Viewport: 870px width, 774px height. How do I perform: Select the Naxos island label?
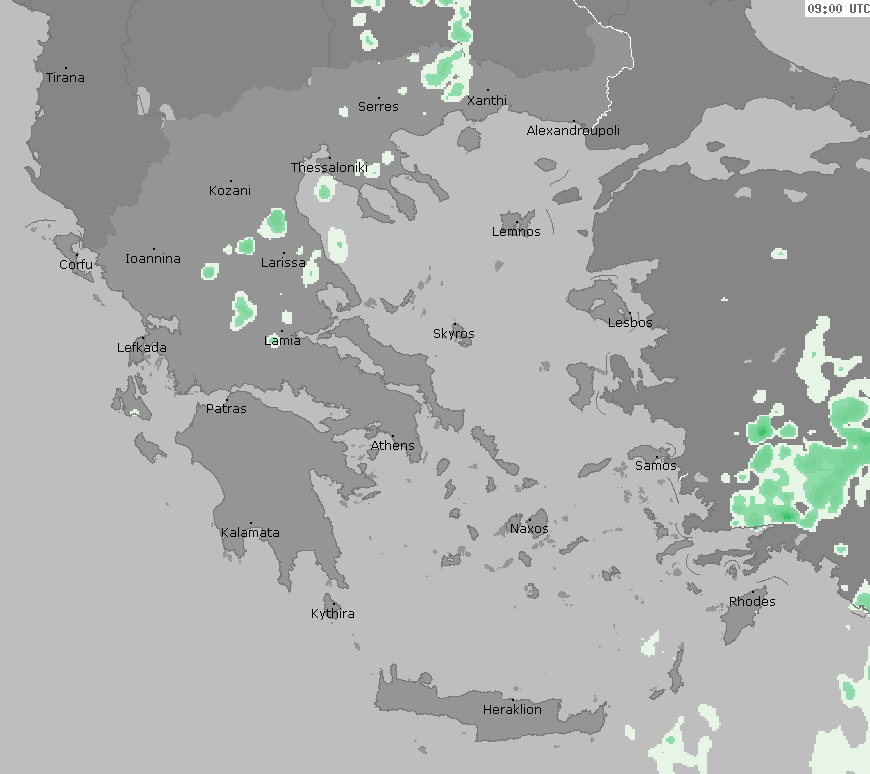[x=529, y=529]
